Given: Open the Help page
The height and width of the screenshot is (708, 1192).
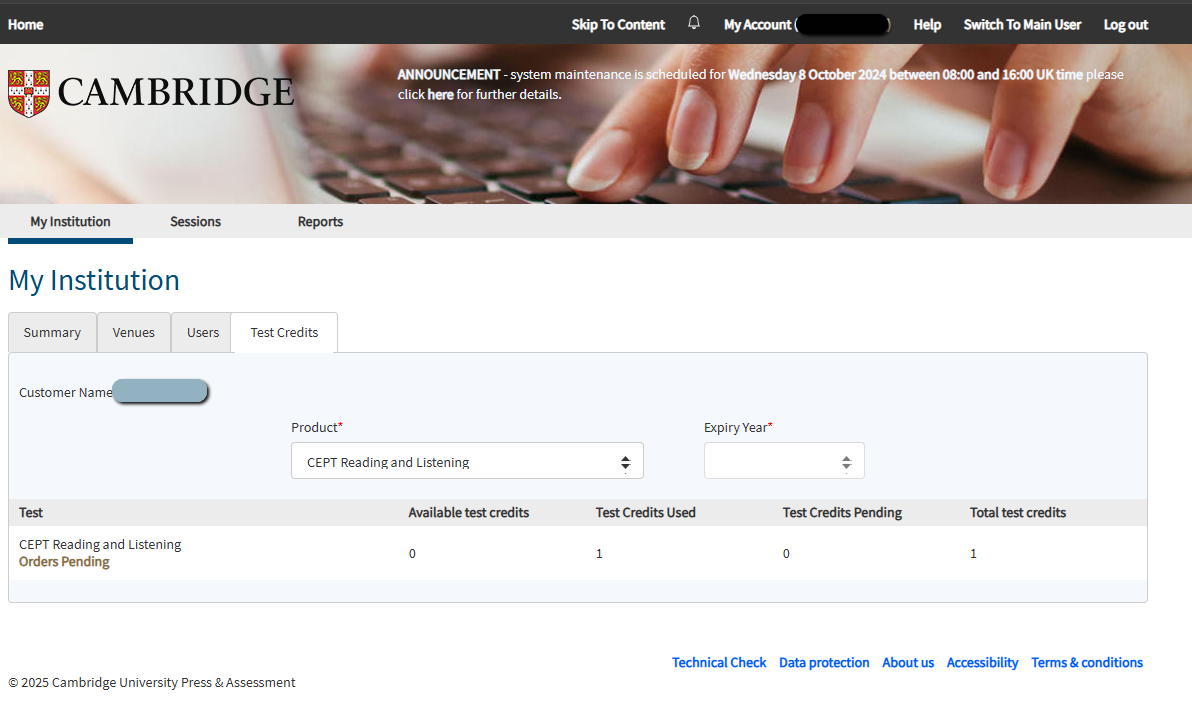Looking at the screenshot, I should pyautogui.click(x=927, y=24).
